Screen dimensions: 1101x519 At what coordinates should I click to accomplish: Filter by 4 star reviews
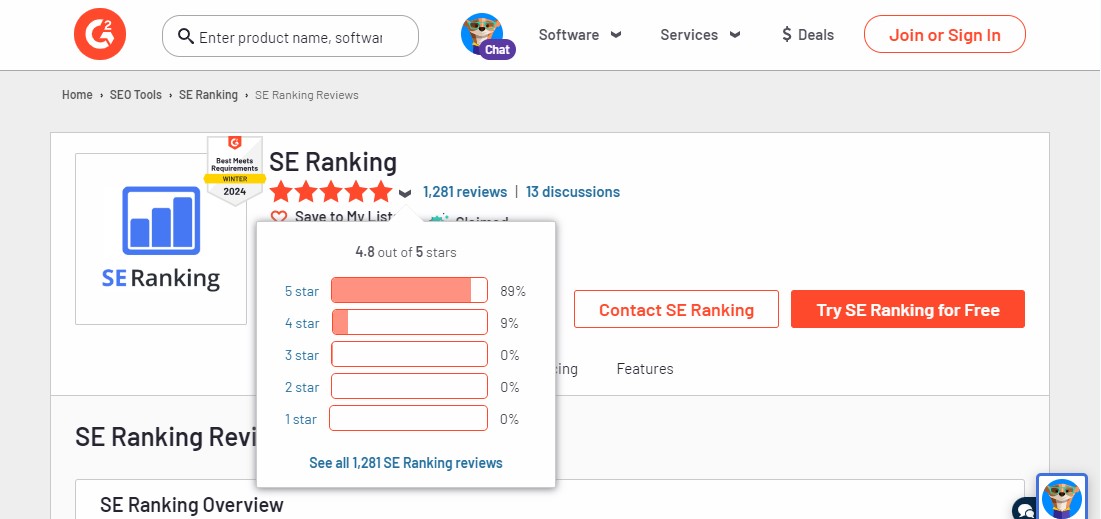302,323
